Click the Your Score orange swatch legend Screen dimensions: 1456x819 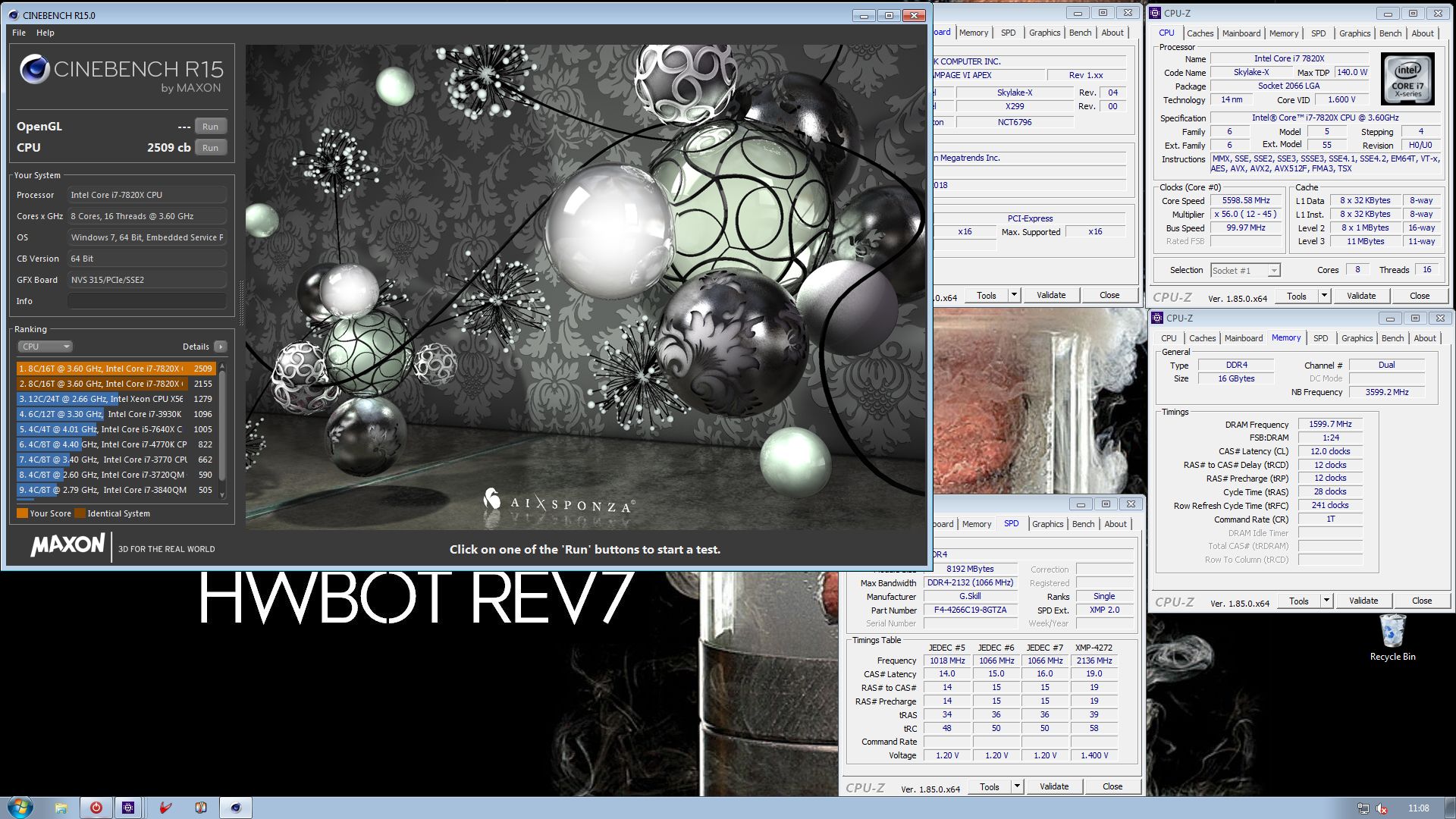22,513
